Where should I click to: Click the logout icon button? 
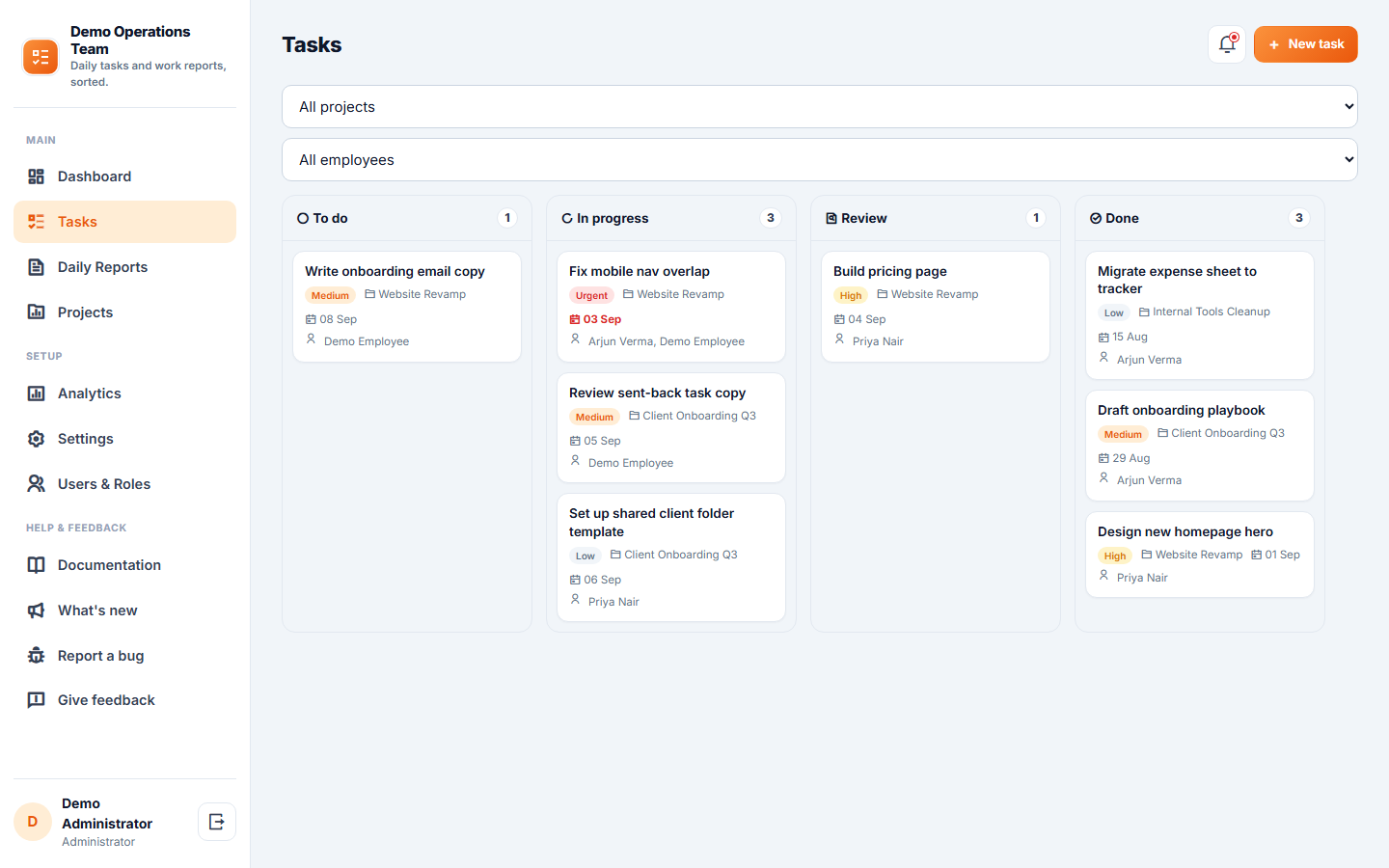click(217, 822)
